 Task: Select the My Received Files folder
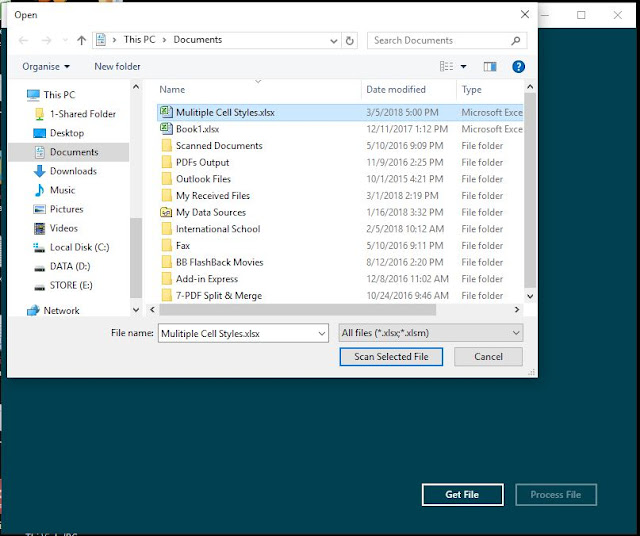(x=213, y=196)
